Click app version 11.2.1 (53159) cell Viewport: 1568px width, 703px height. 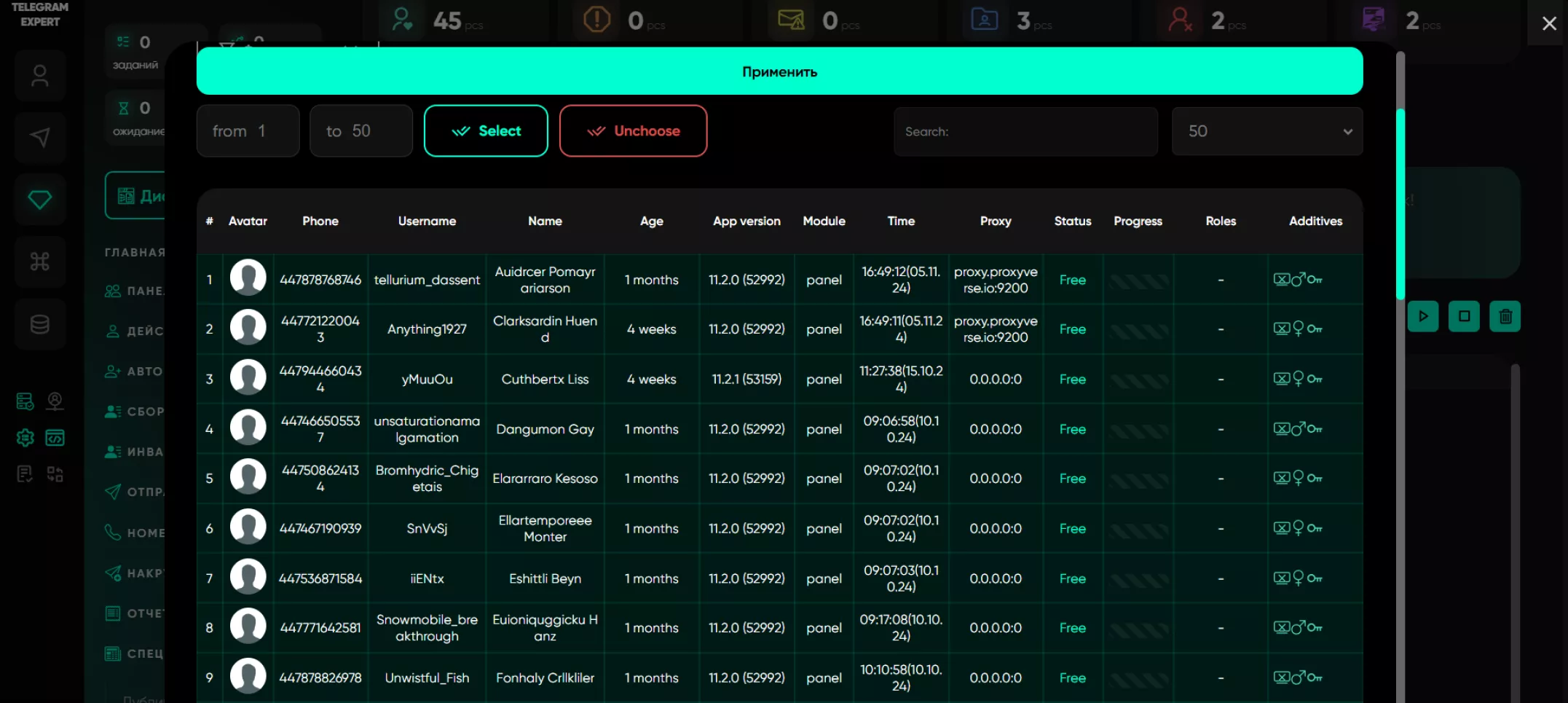coord(746,379)
